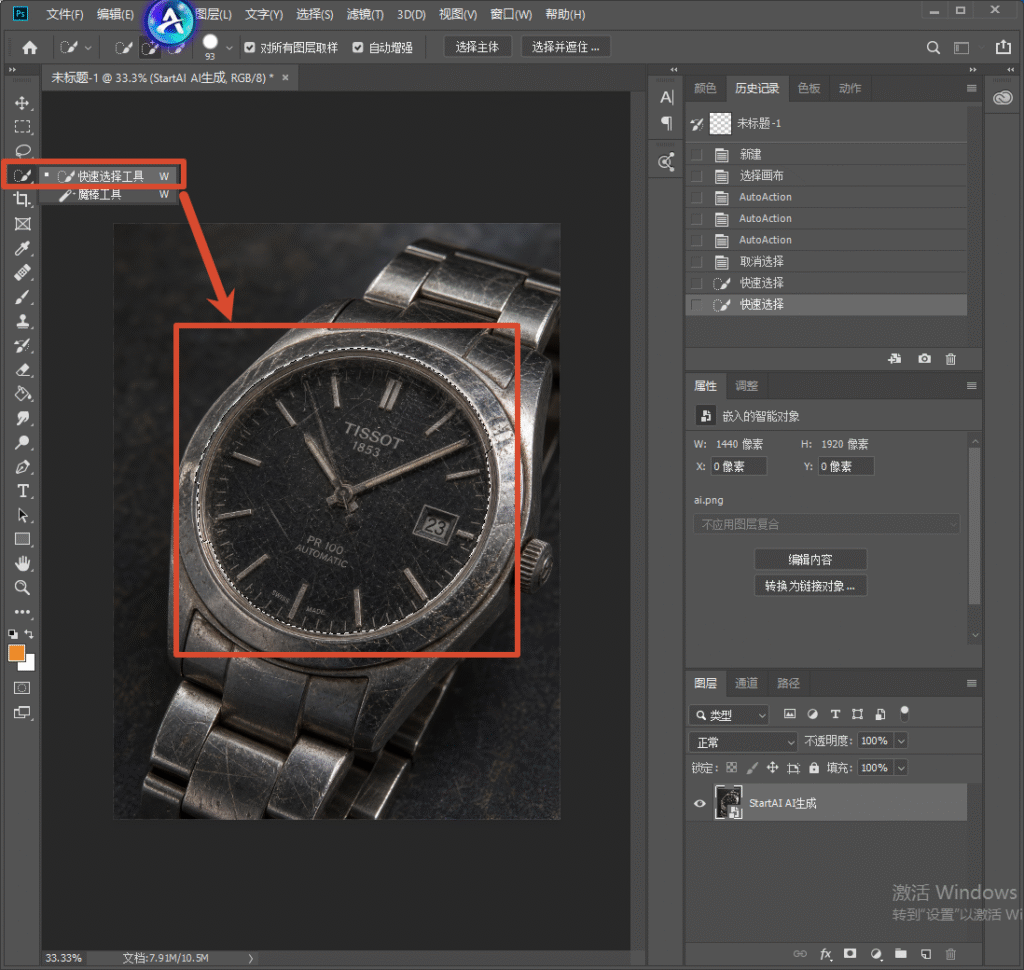
Task: Select the Hand tool
Action: click(22, 563)
